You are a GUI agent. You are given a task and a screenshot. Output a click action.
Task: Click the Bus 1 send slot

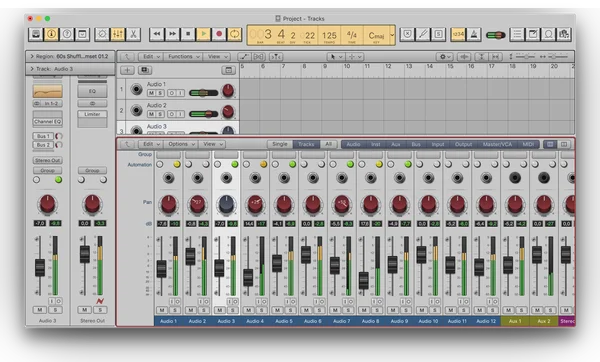coord(43,136)
